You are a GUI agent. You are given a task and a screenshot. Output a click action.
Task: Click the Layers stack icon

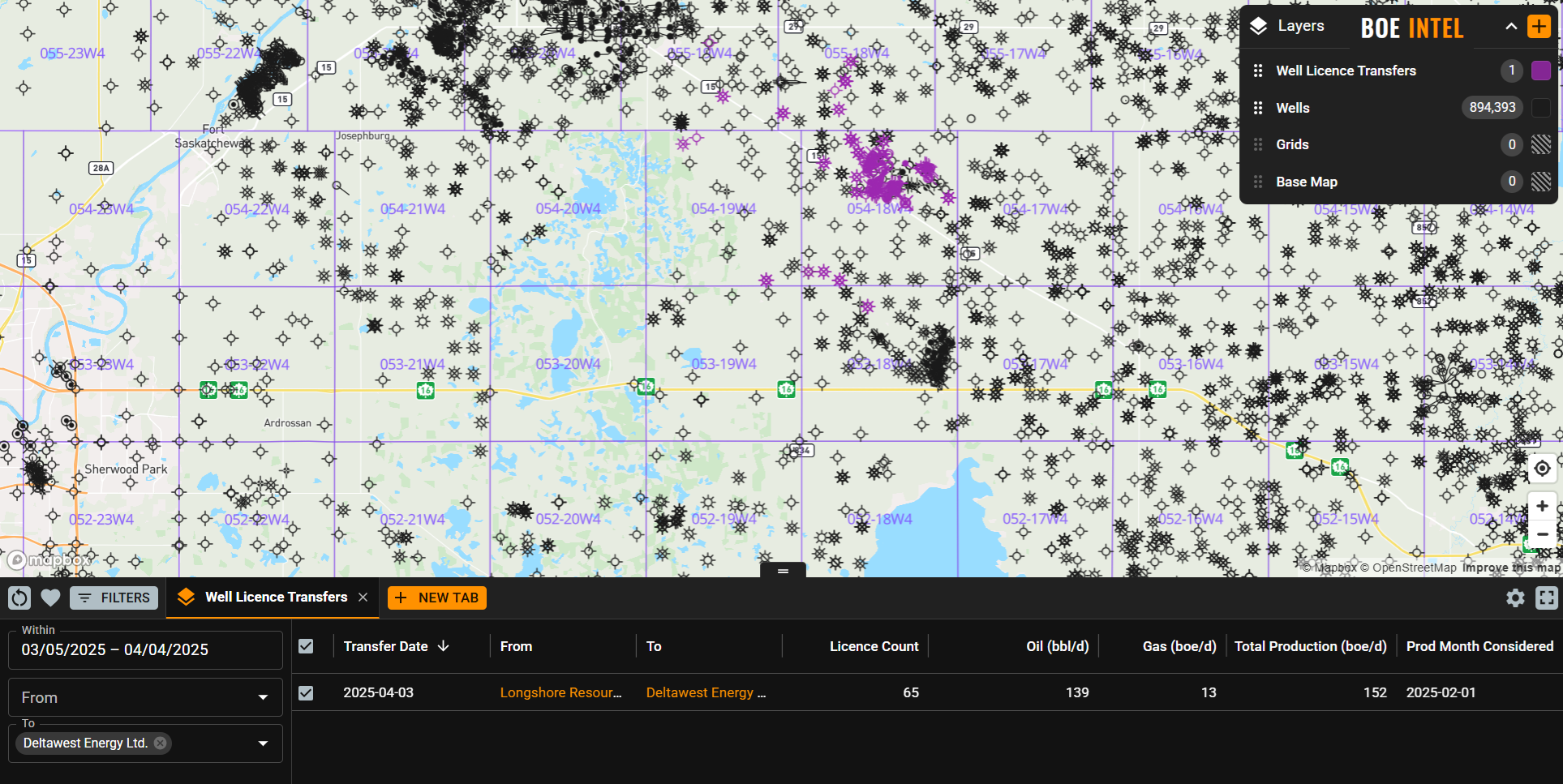[x=1258, y=26]
